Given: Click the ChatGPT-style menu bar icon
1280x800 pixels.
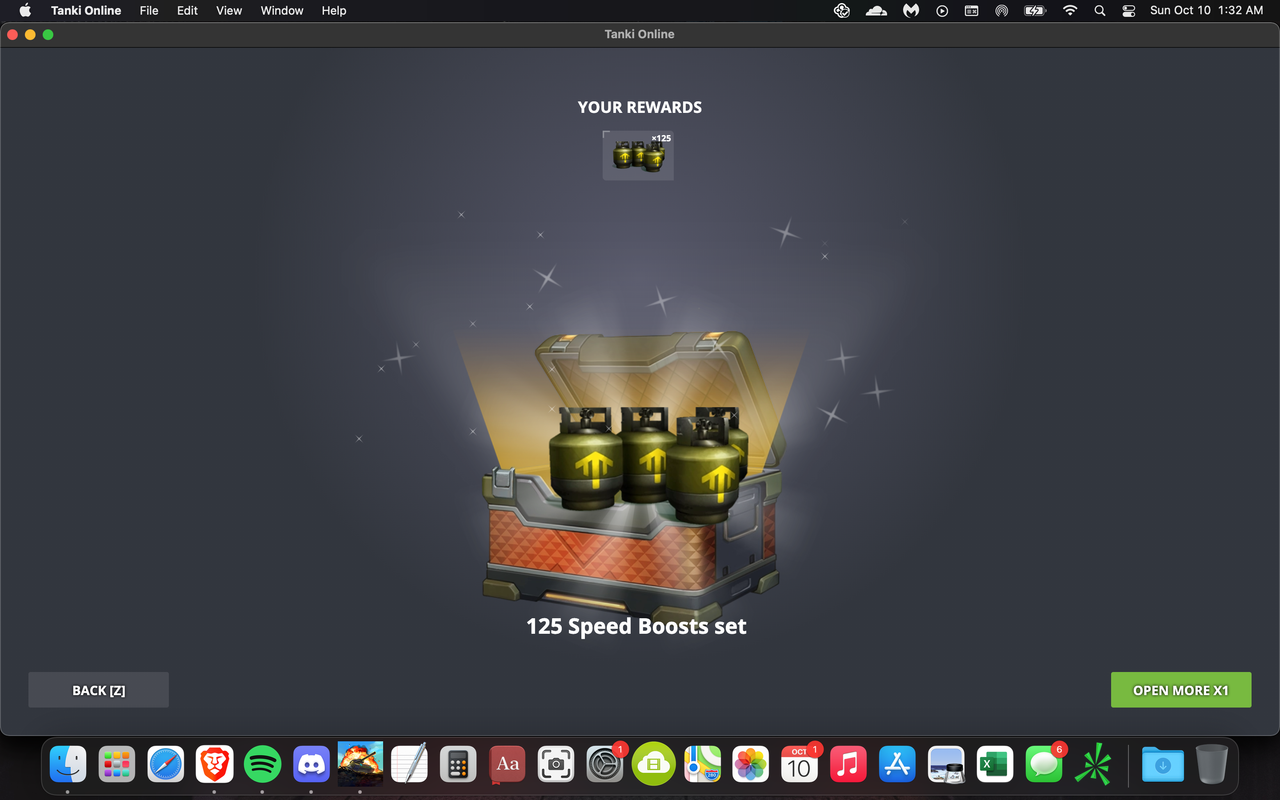Looking at the screenshot, I should [842, 10].
